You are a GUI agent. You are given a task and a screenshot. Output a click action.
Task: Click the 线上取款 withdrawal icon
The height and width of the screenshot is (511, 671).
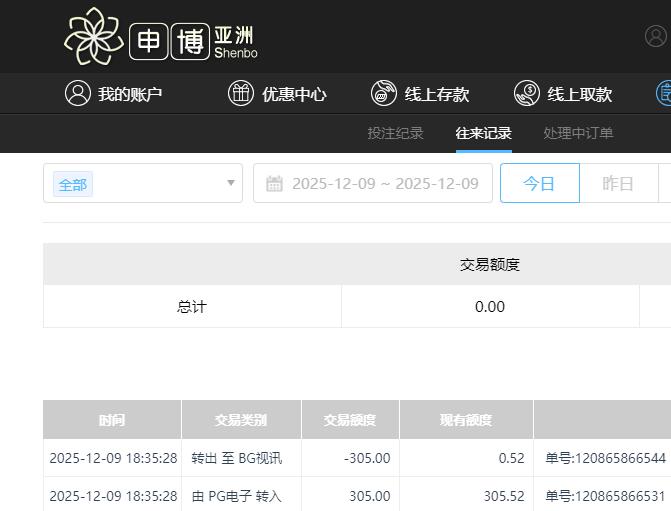tap(527, 94)
